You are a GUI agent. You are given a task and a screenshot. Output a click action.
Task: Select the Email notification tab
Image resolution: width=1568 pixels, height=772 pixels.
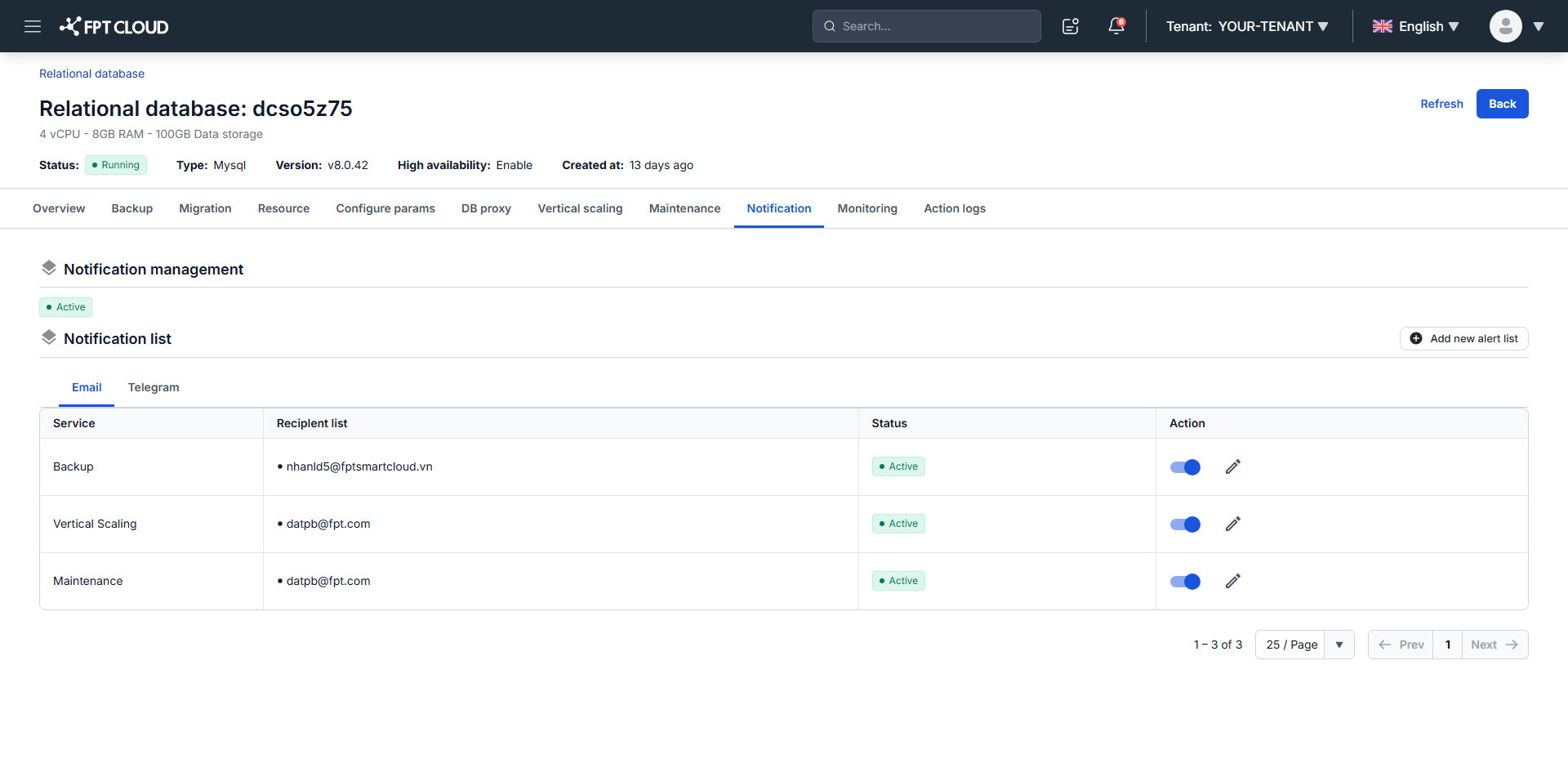(87, 387)
